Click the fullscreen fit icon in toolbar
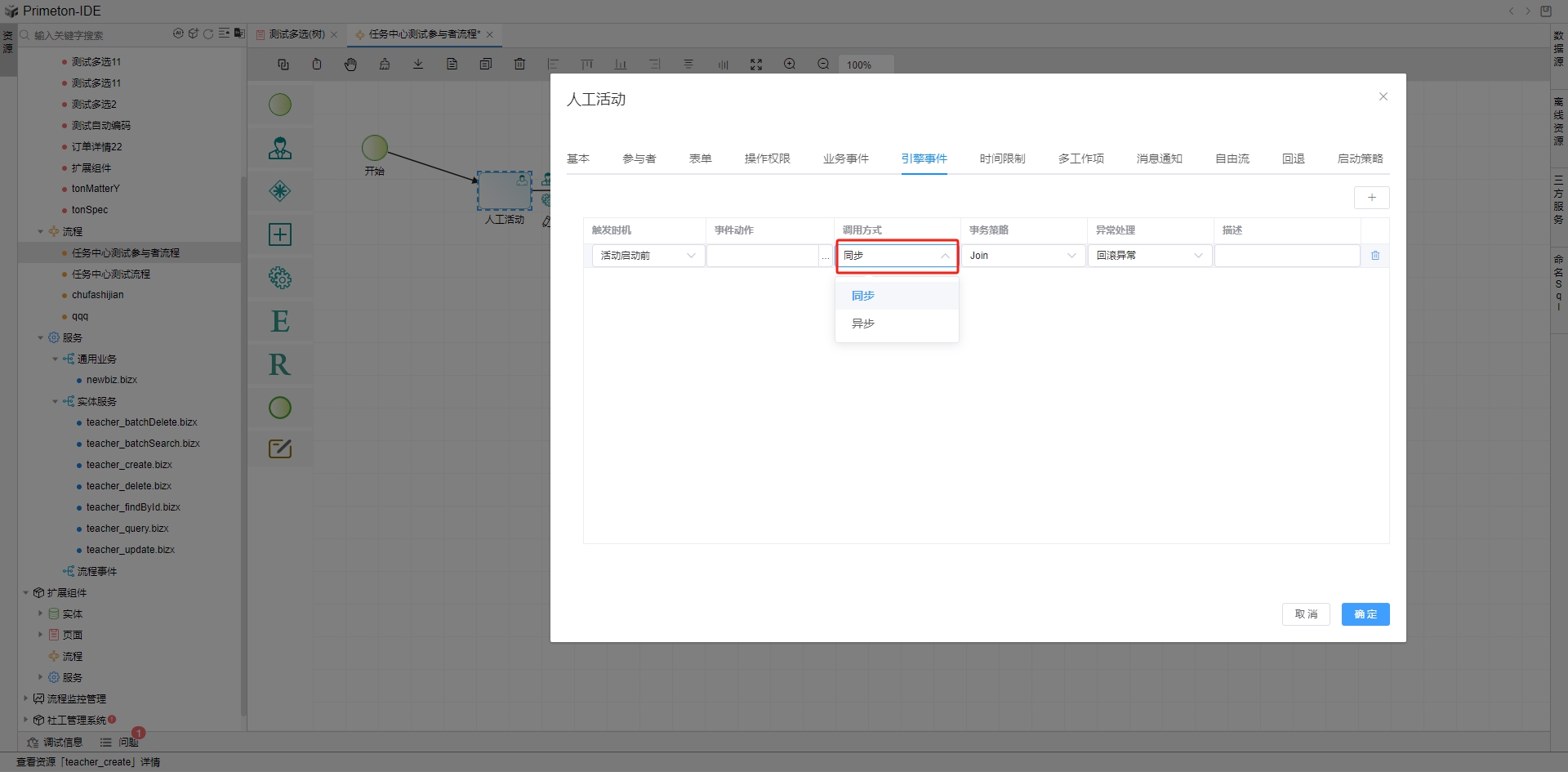The image size is (1568, 772). (756, 65)
